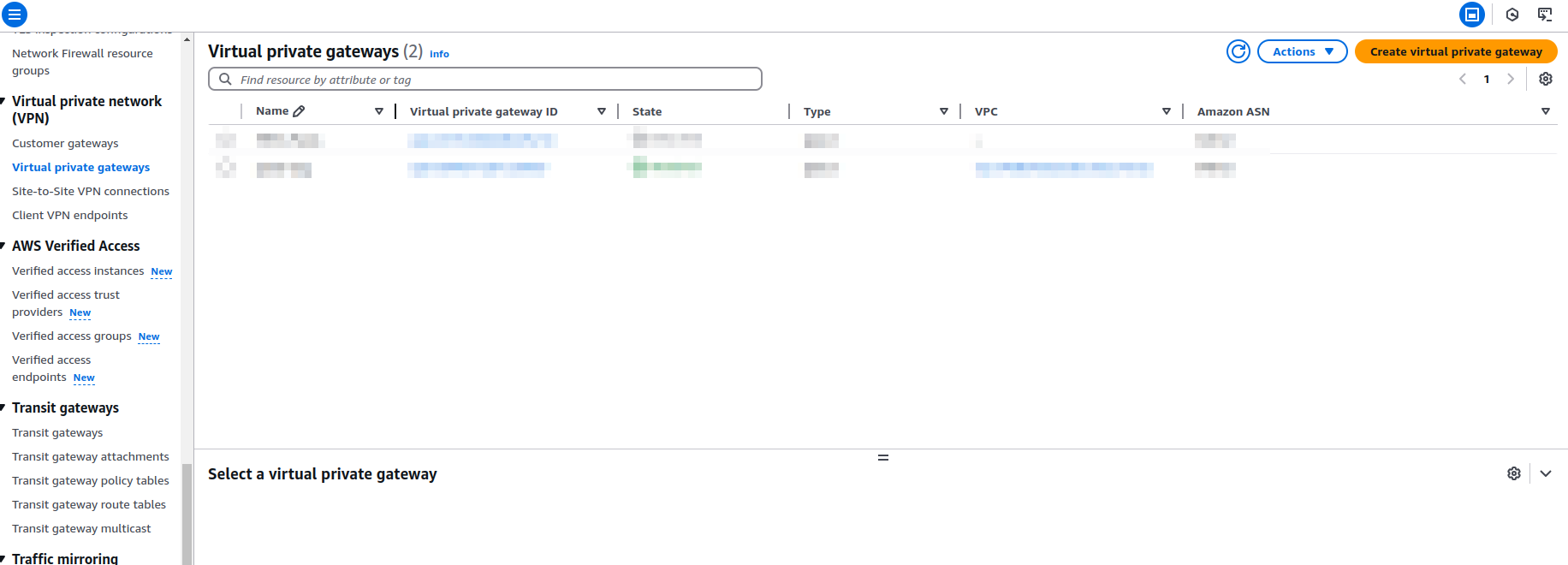Viewport: 1568px width, 565px height.
Task: Open Verified access endpoints
Action: tap(51, 369)
